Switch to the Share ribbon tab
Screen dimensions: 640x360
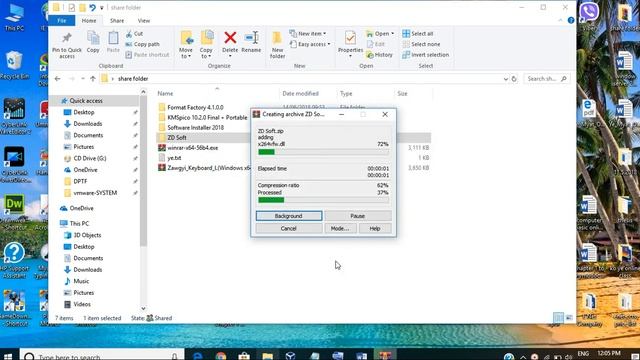[x=117, y=20]
